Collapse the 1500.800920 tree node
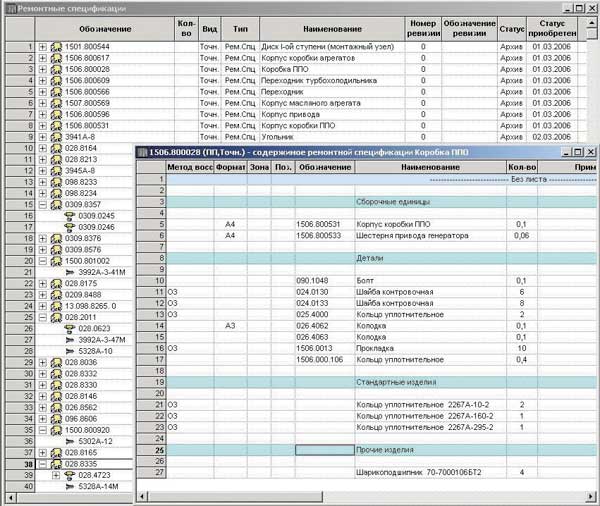 click(x=42, y=430)
